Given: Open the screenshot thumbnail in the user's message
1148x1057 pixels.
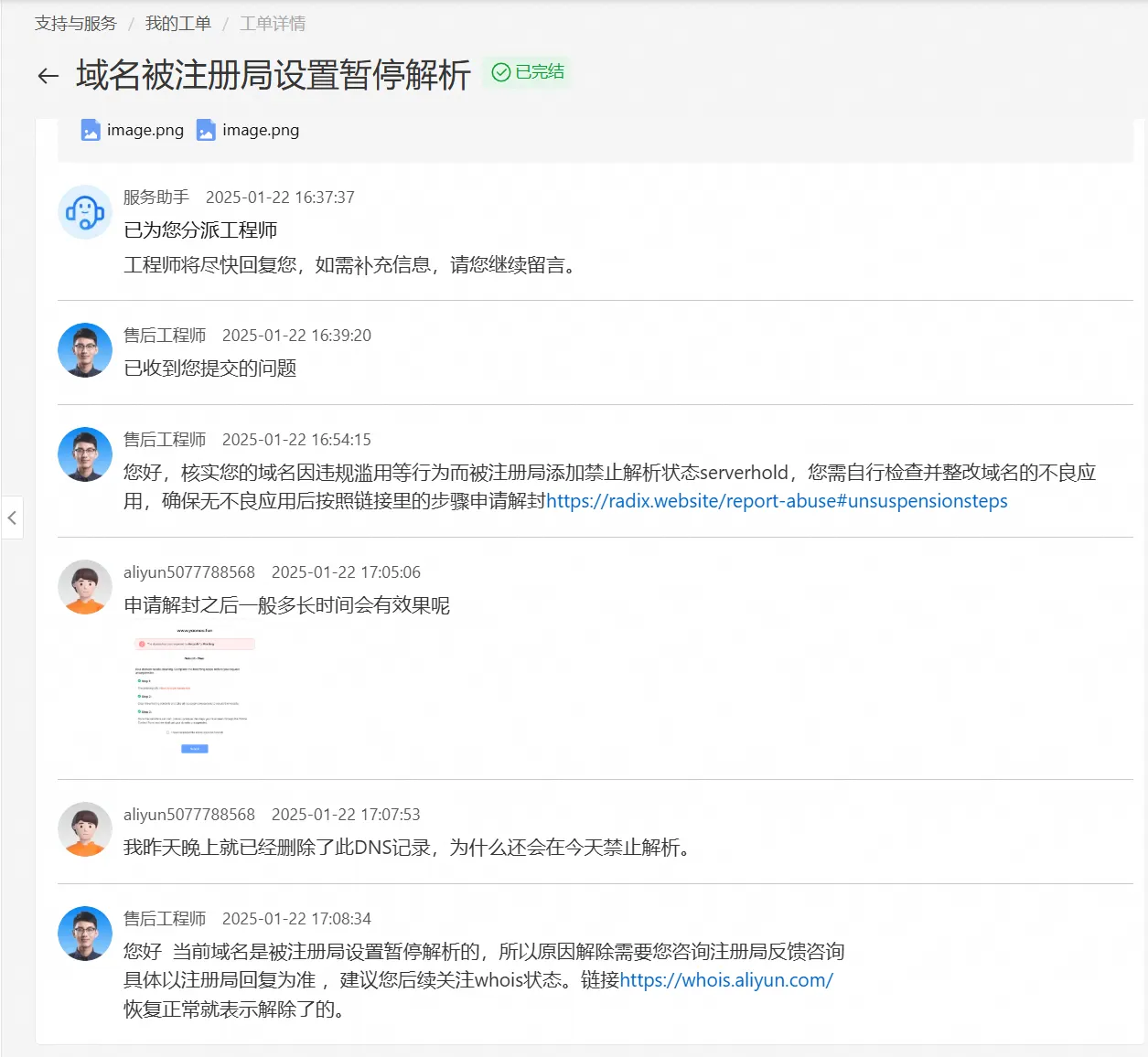Looking at the screenshot, I should pyautogui.click(x=193, y=693).
